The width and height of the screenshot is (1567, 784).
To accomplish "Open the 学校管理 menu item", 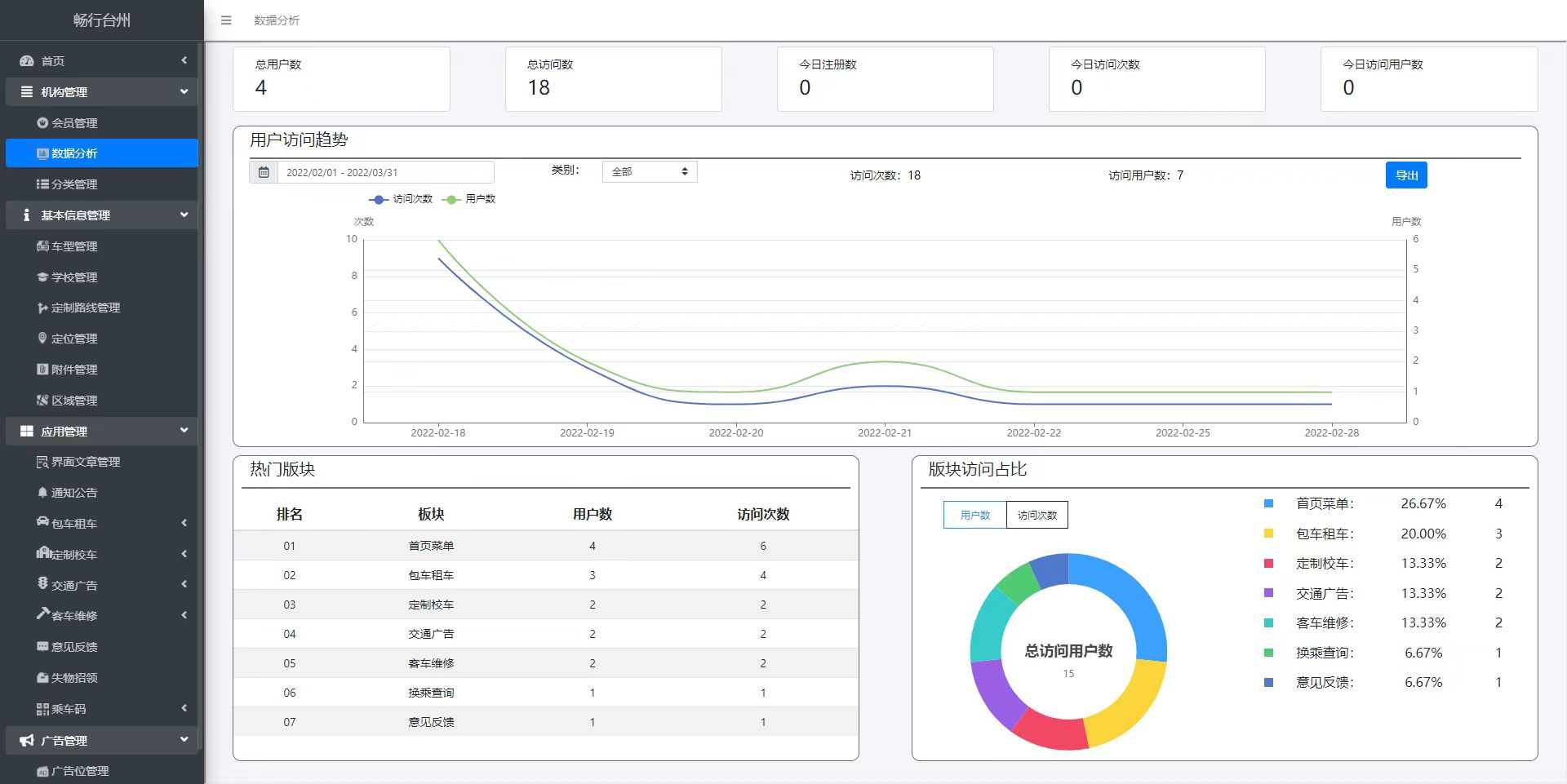I will 102,277.
